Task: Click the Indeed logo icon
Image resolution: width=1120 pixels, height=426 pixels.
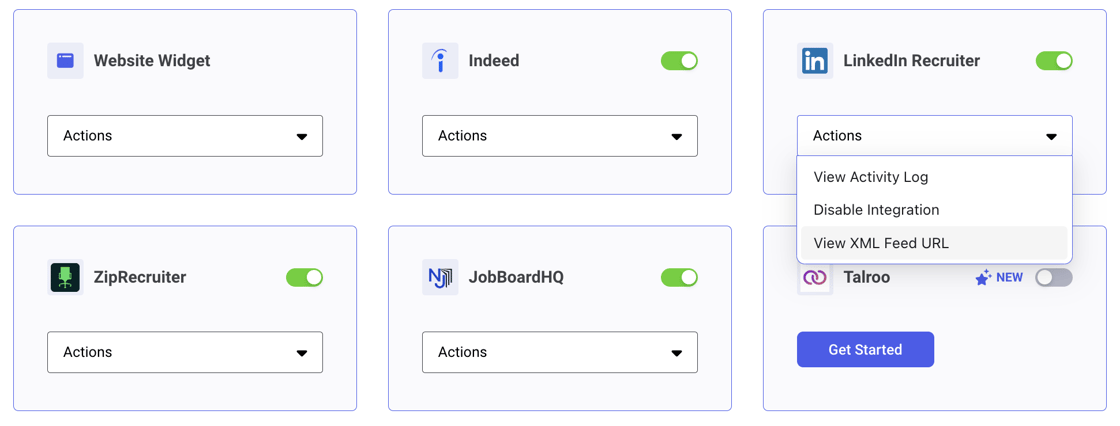Action: point(440,61)
